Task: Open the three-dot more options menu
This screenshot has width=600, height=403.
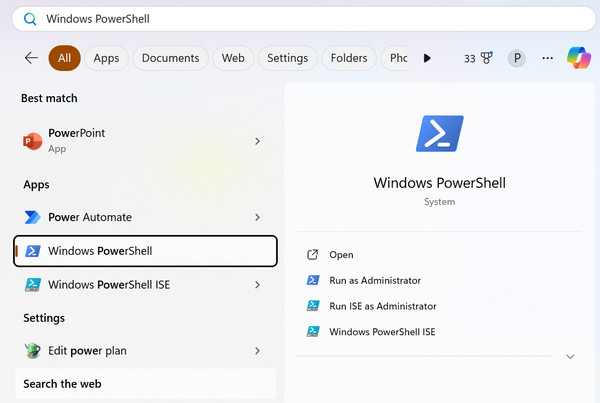Action: coord(548,58)
